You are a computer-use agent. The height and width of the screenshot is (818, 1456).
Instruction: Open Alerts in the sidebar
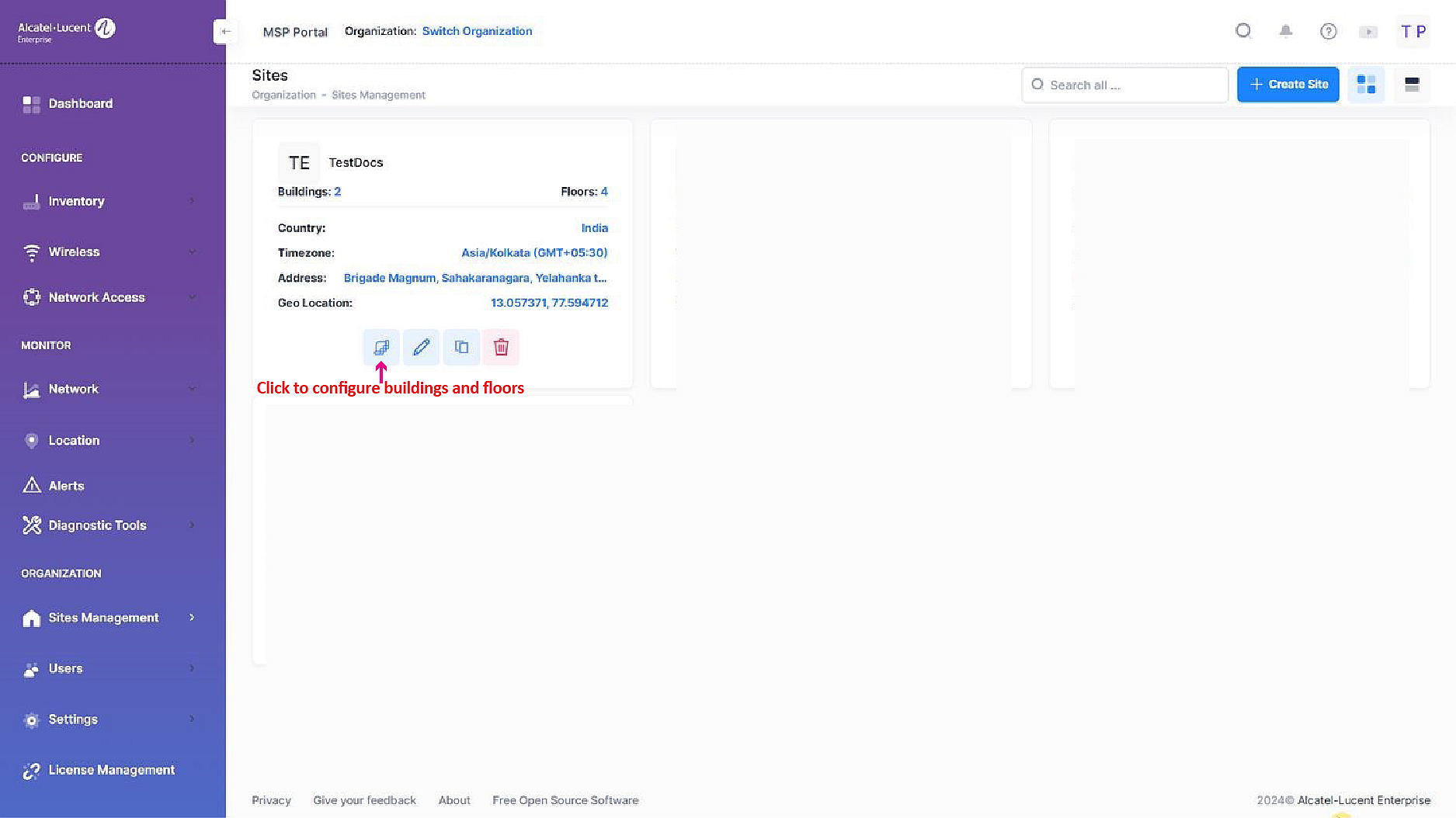66,486
